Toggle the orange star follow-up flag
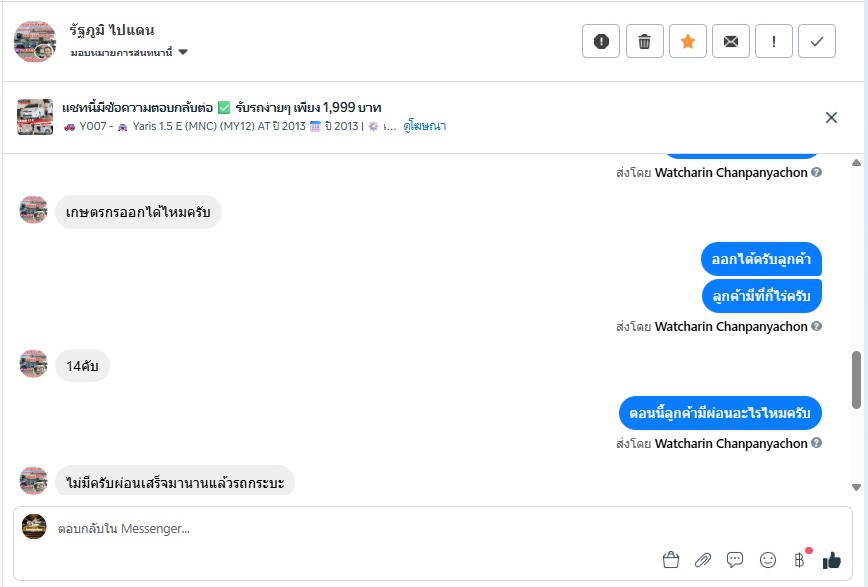The image size is (868, 587). pyautogui.click(x=688, y=41)
